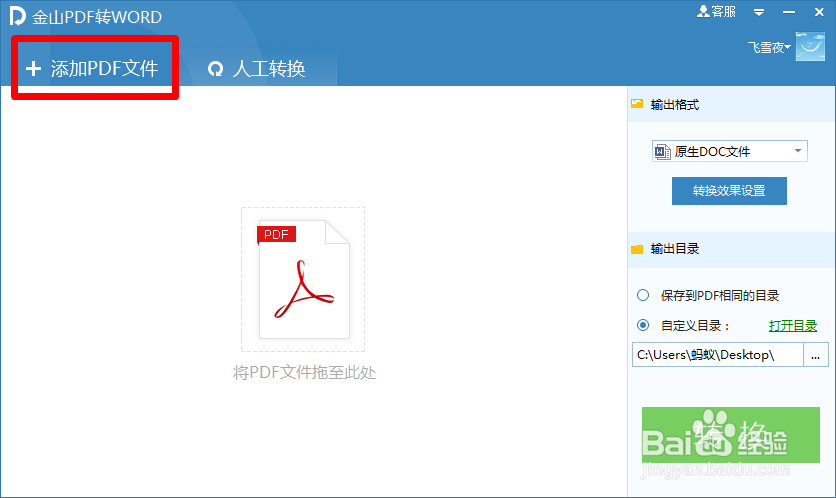Open the output directory link (打开目录)
The width and height of the screenshot is (836, 498).
click(x=792, y=325)
